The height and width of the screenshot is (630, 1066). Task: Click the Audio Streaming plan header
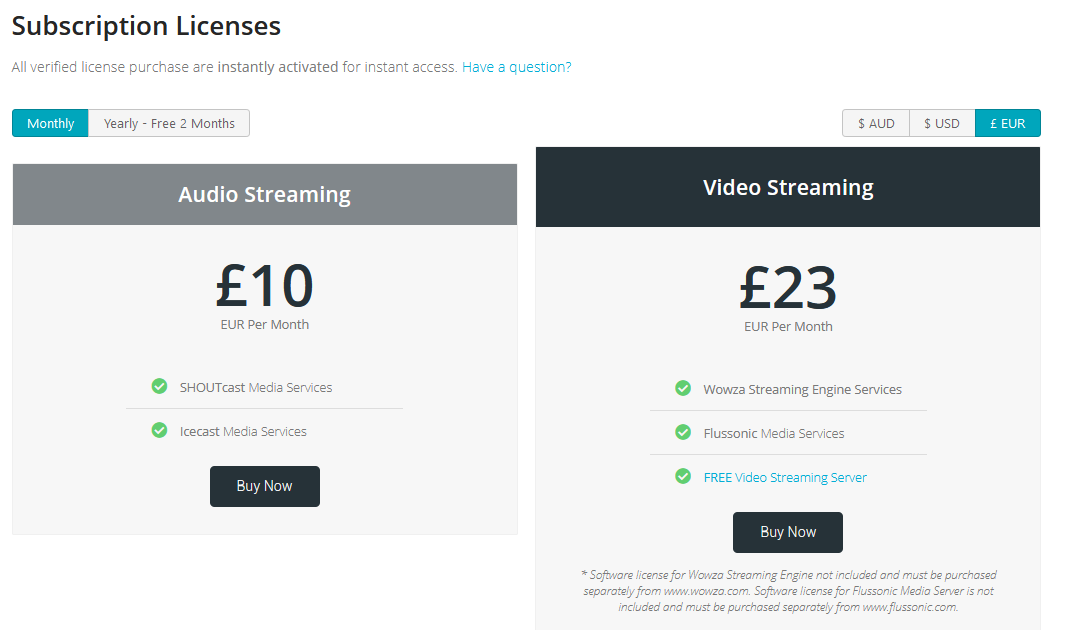264,194
